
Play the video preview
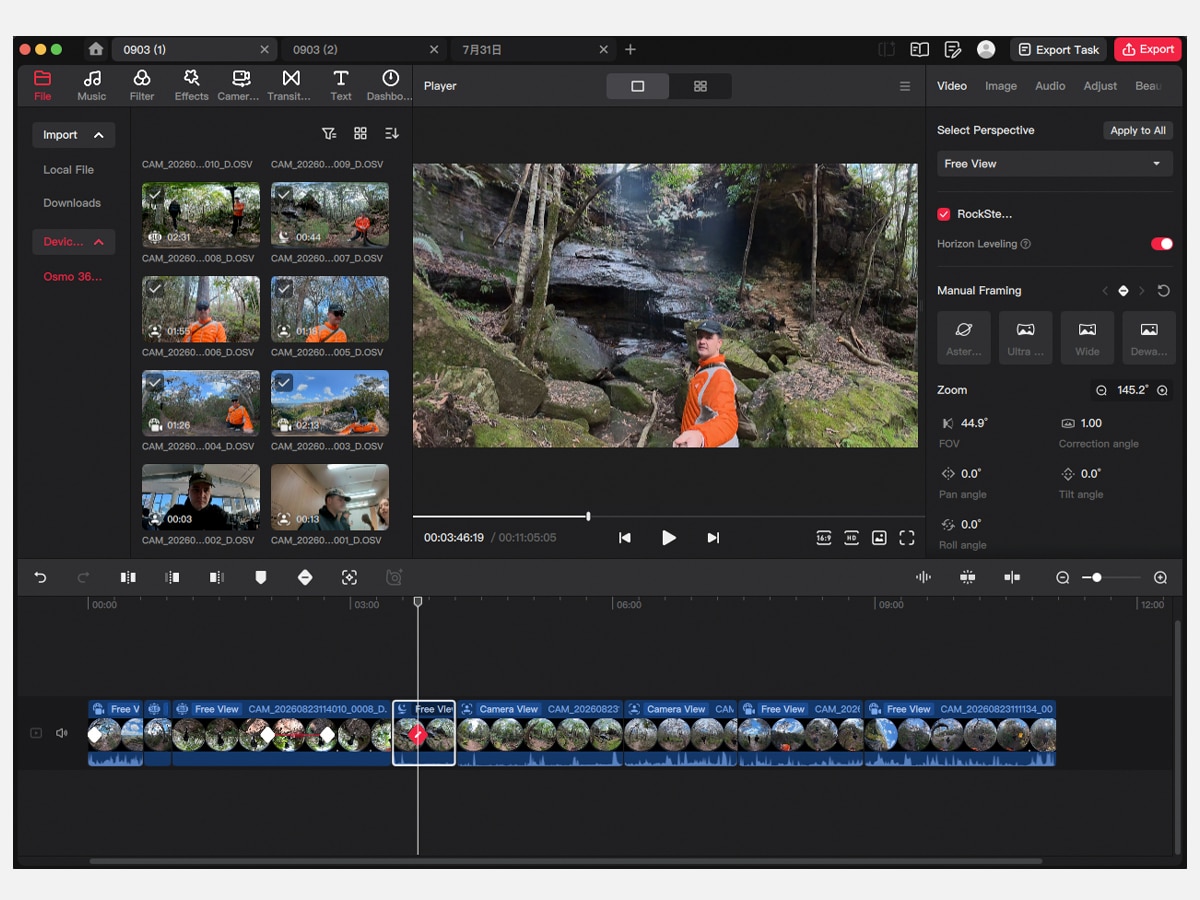[669, 538]
